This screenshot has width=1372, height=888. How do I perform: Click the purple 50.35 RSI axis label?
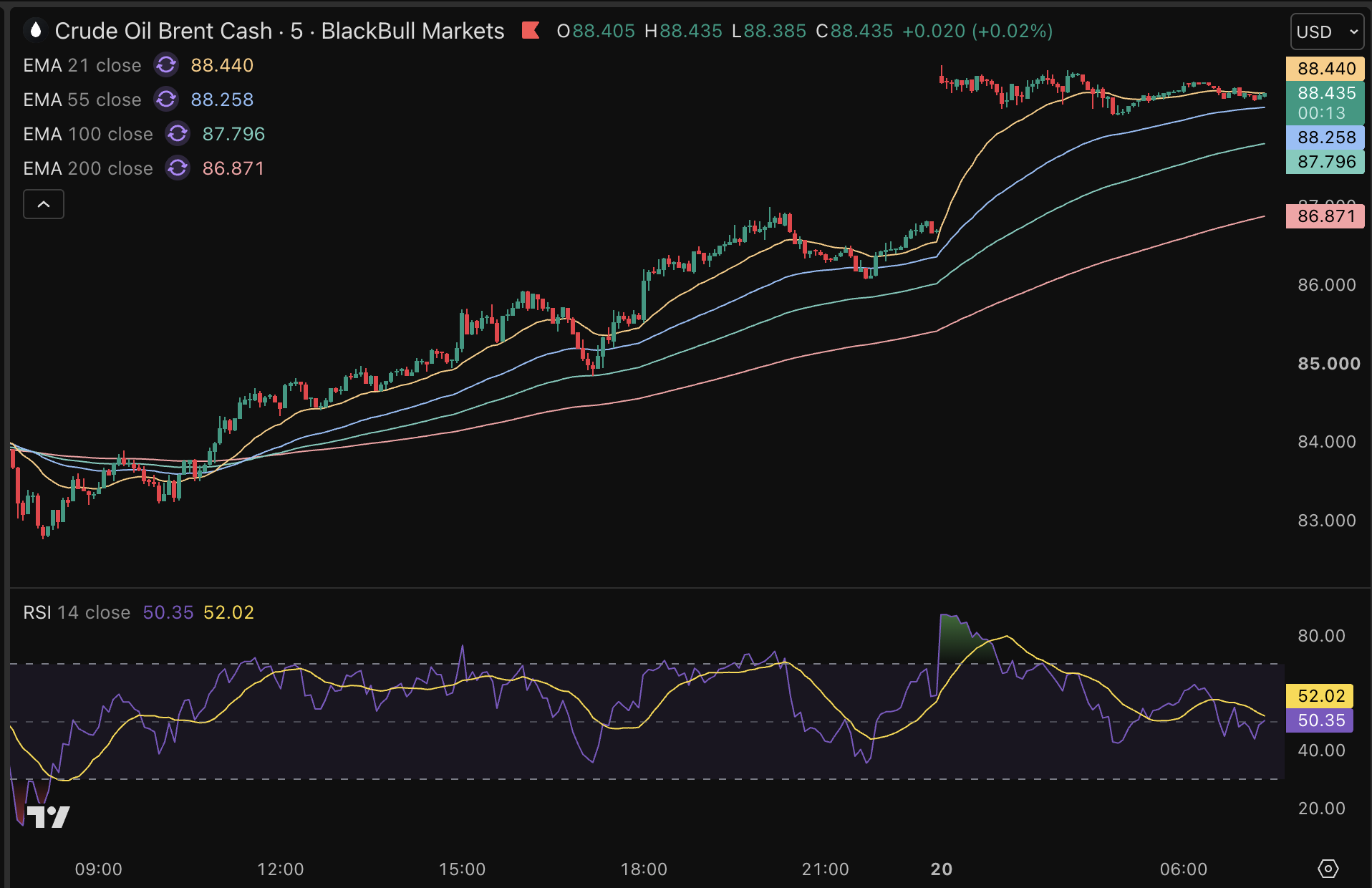1320,720
